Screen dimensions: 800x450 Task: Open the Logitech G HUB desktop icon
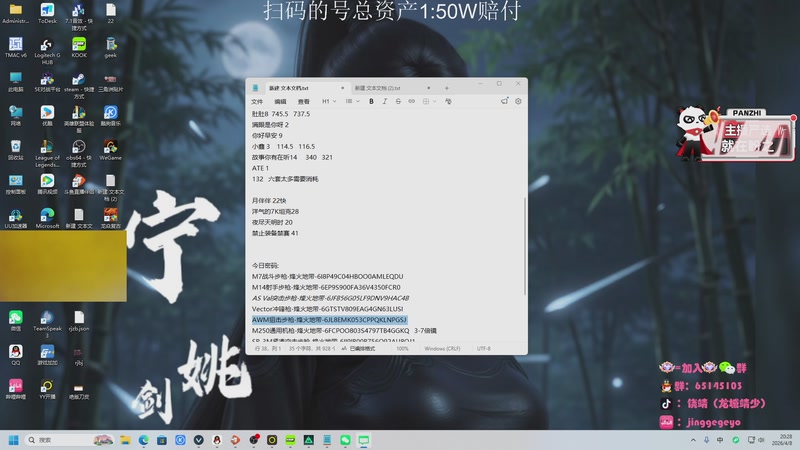pyautogui.click(x=47, y=51)
